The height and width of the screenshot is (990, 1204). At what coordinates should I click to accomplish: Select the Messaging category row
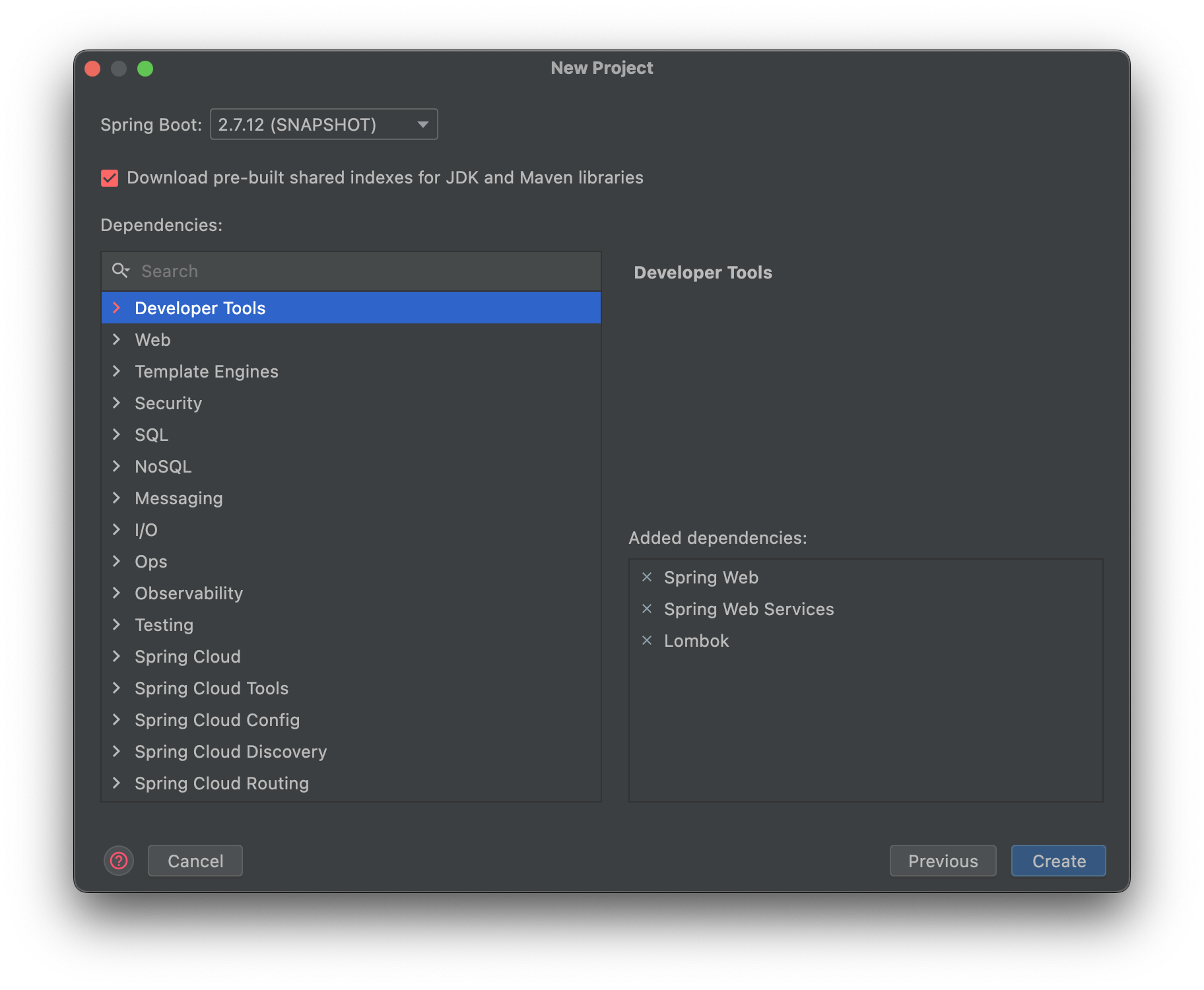click(x=351, y=498)
